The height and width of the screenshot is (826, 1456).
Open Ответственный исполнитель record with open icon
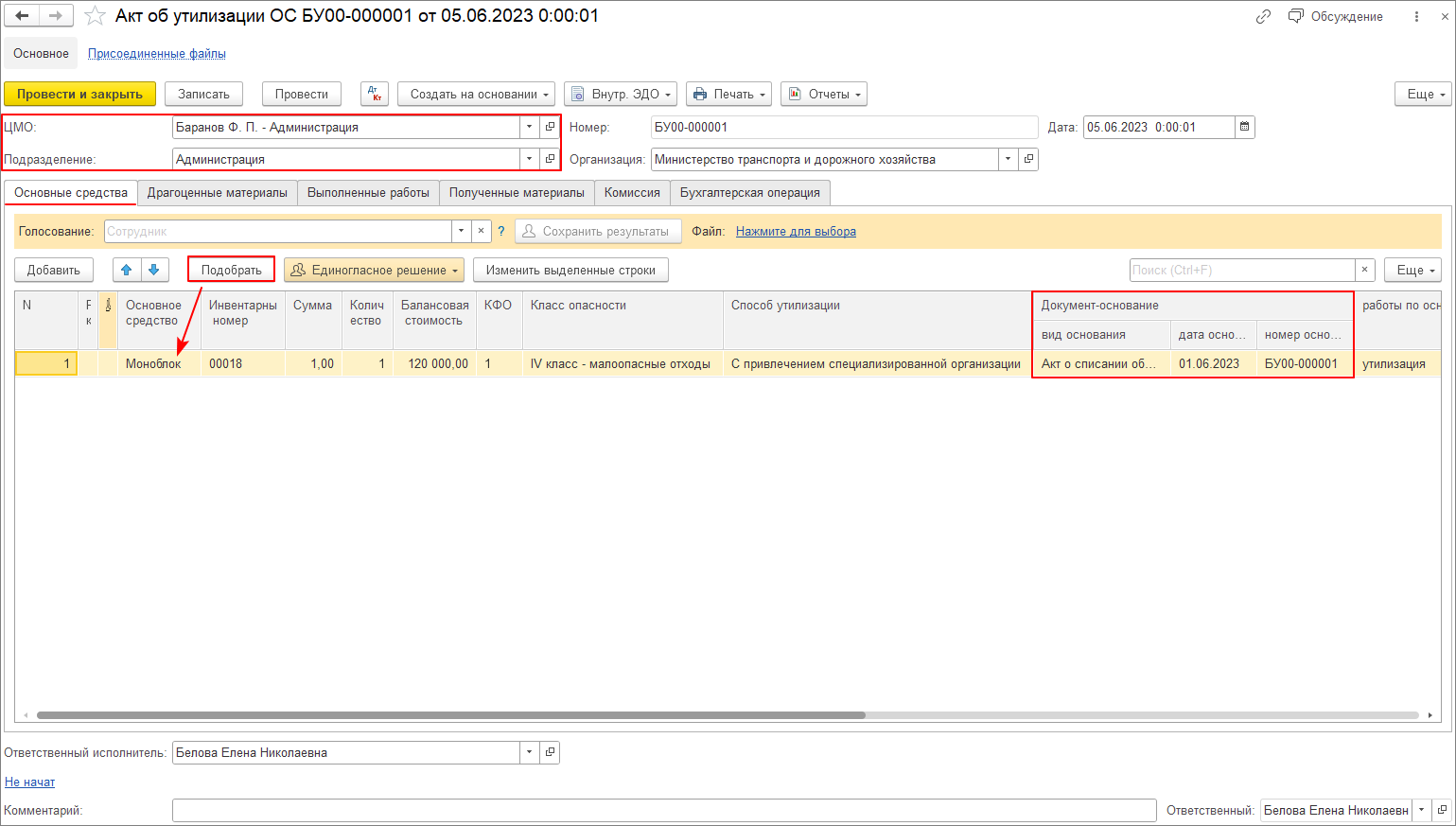(550, 752)
